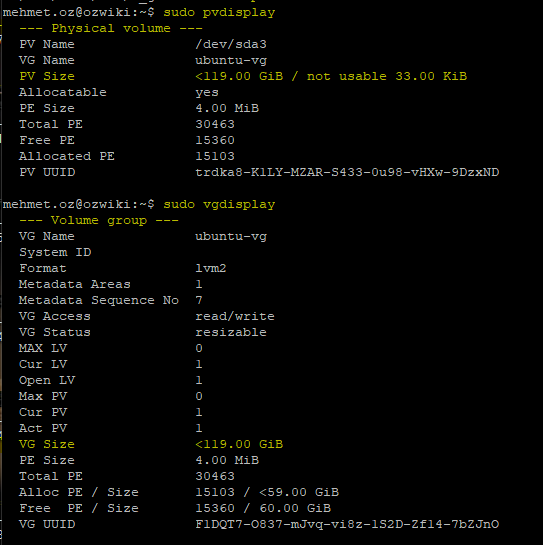
Task: Click the VG Access read/write value
Action: pyautogui.click(x=235, y=316)
